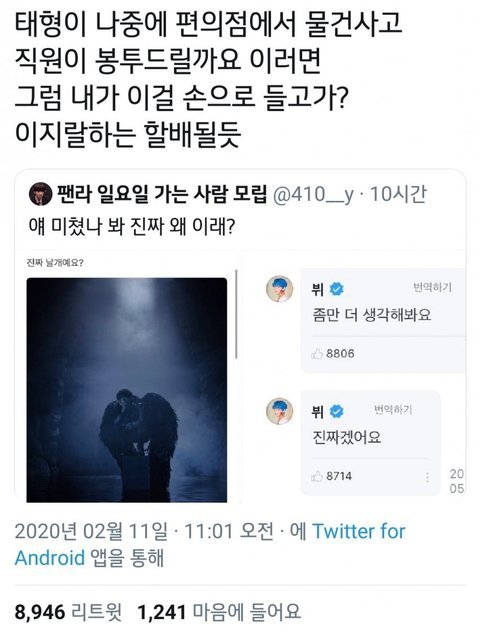Open the dark winged figure image
The width and height of the screenshot is (480, 632).
(x=127, y=390)
